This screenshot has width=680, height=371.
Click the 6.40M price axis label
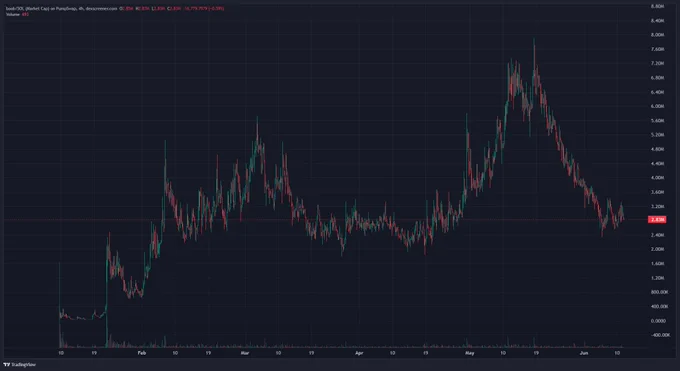pos(657,92)
